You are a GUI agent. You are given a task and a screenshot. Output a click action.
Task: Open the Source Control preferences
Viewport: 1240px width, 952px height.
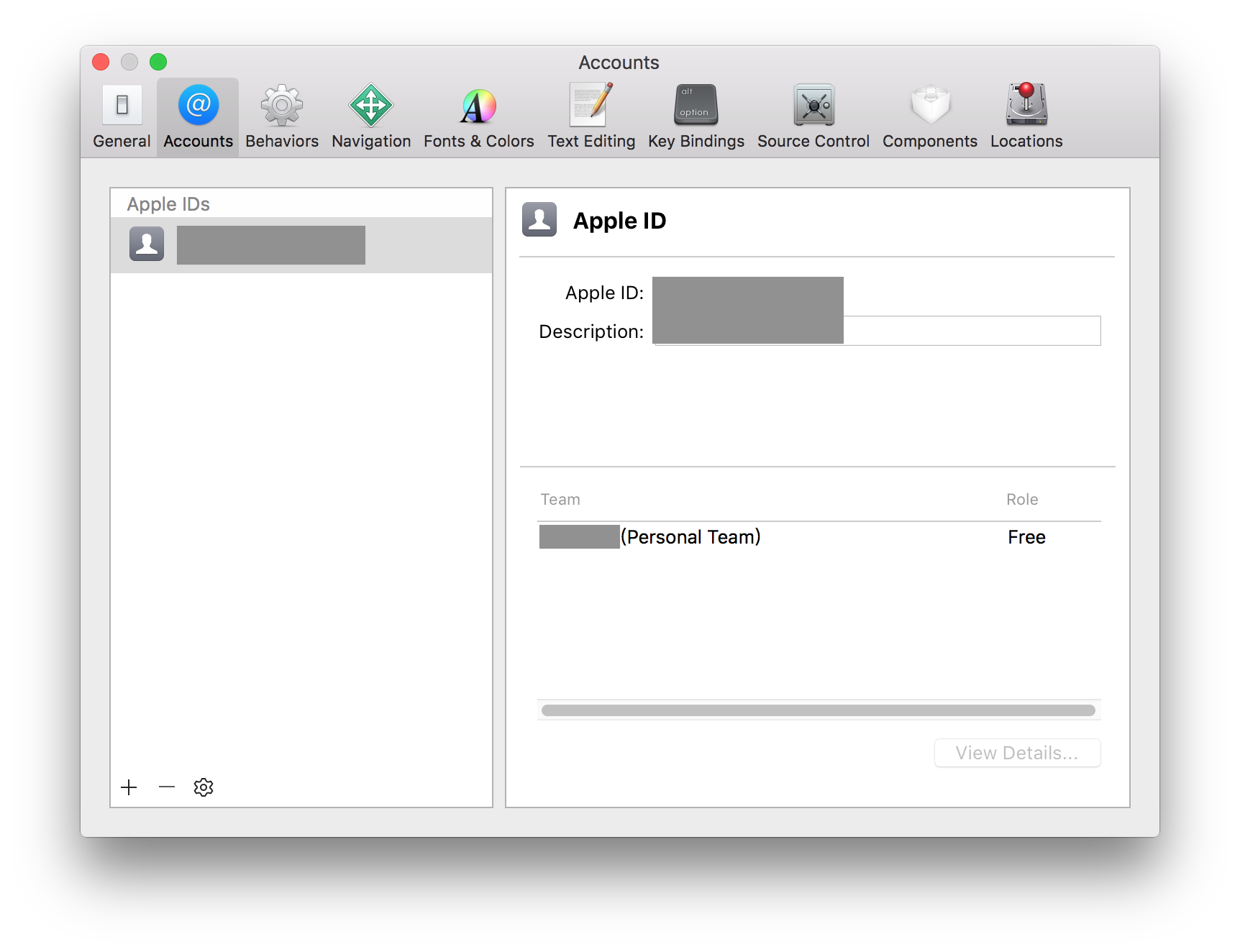pos(813,115)
